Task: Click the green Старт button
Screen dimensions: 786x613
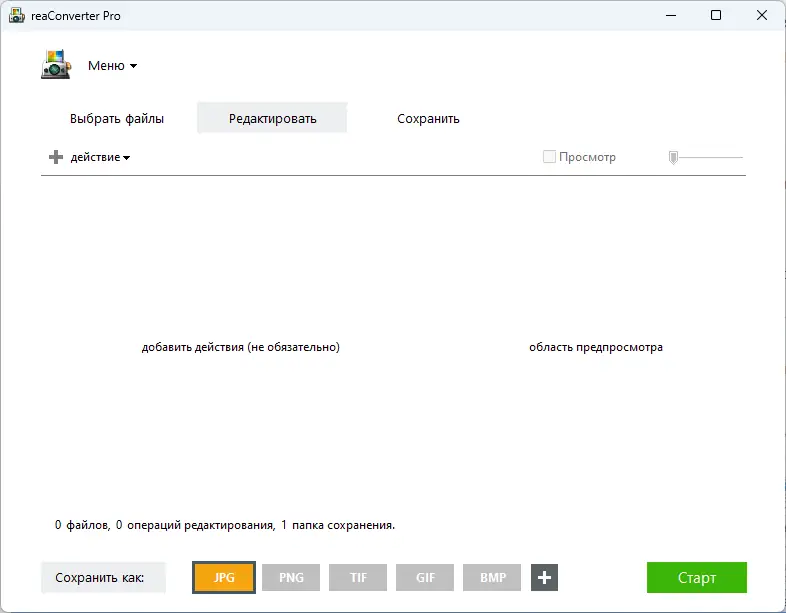Action: (x=697, y=577)
